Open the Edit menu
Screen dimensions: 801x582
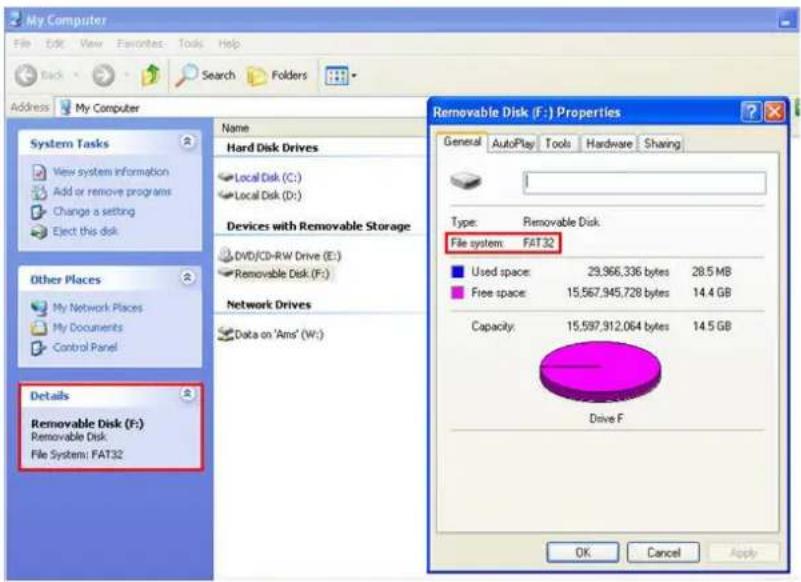click(x=55, y=43)
